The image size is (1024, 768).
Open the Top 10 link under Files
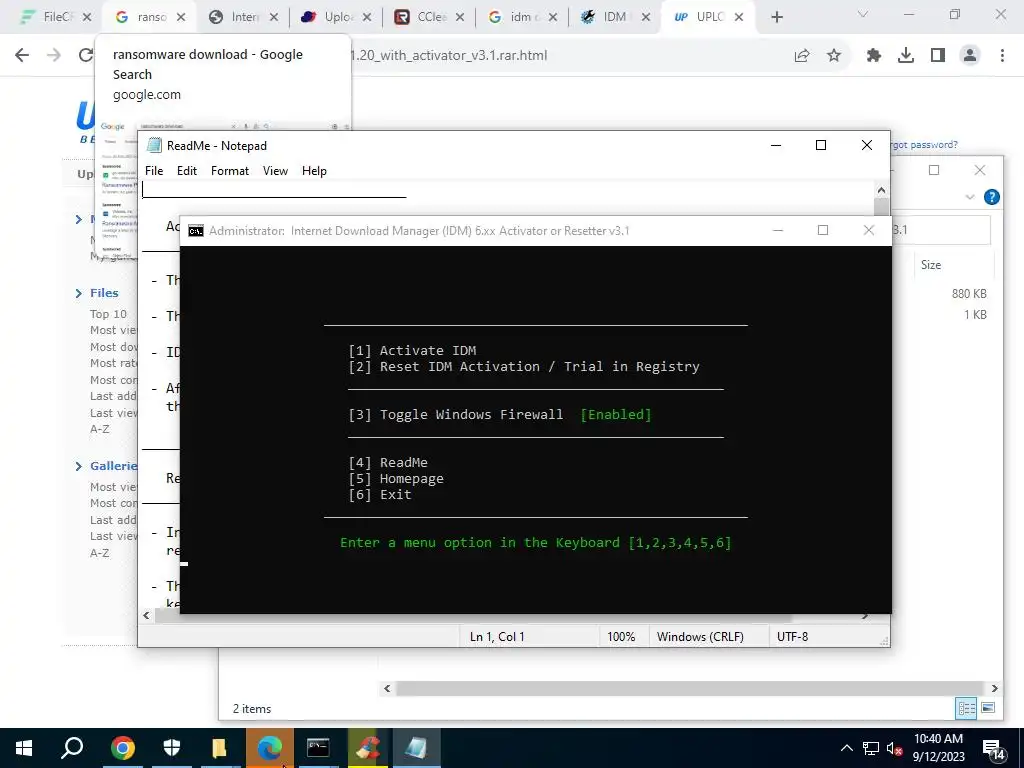108,314
